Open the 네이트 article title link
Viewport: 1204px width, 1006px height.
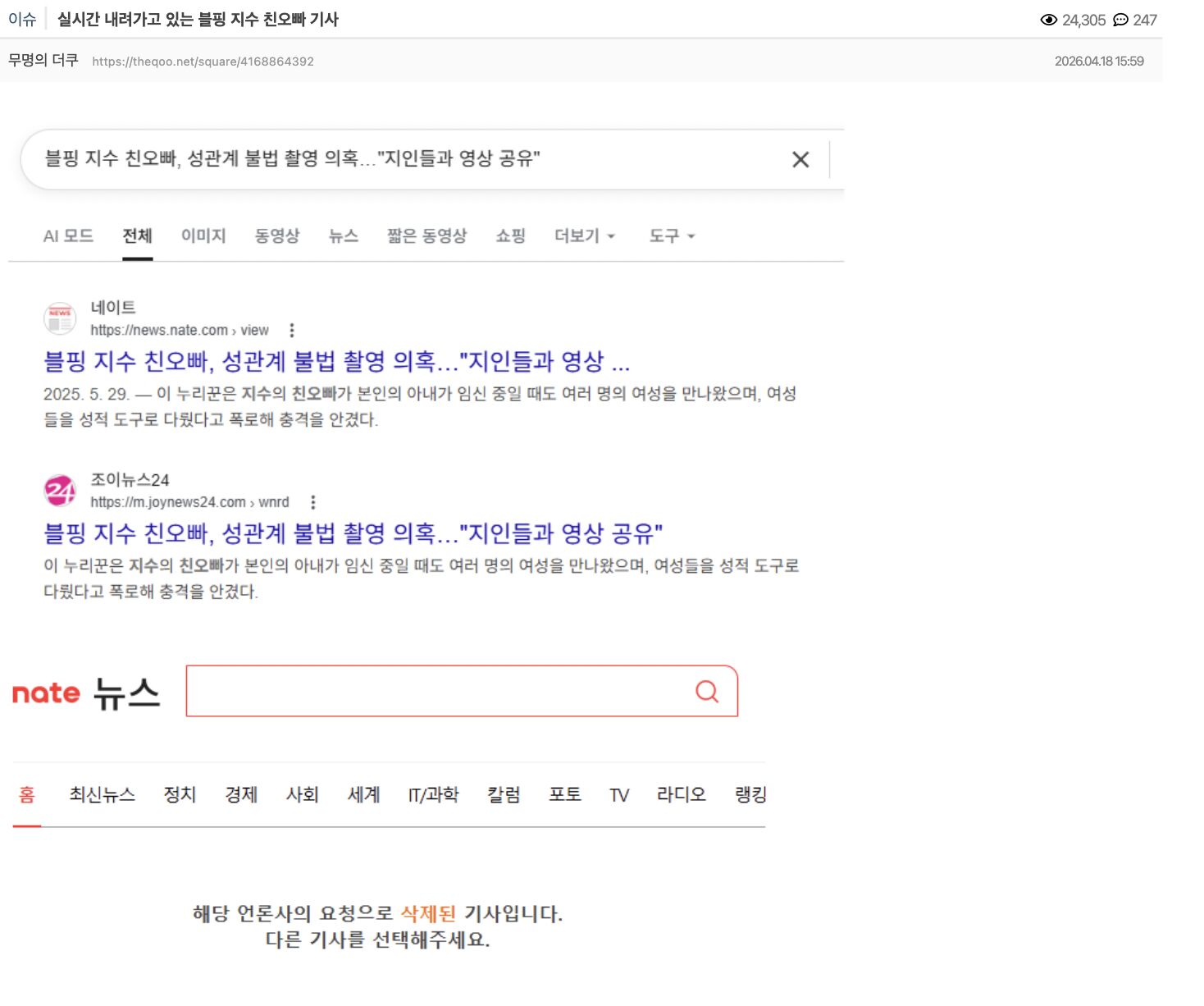(x=336, y=361)
